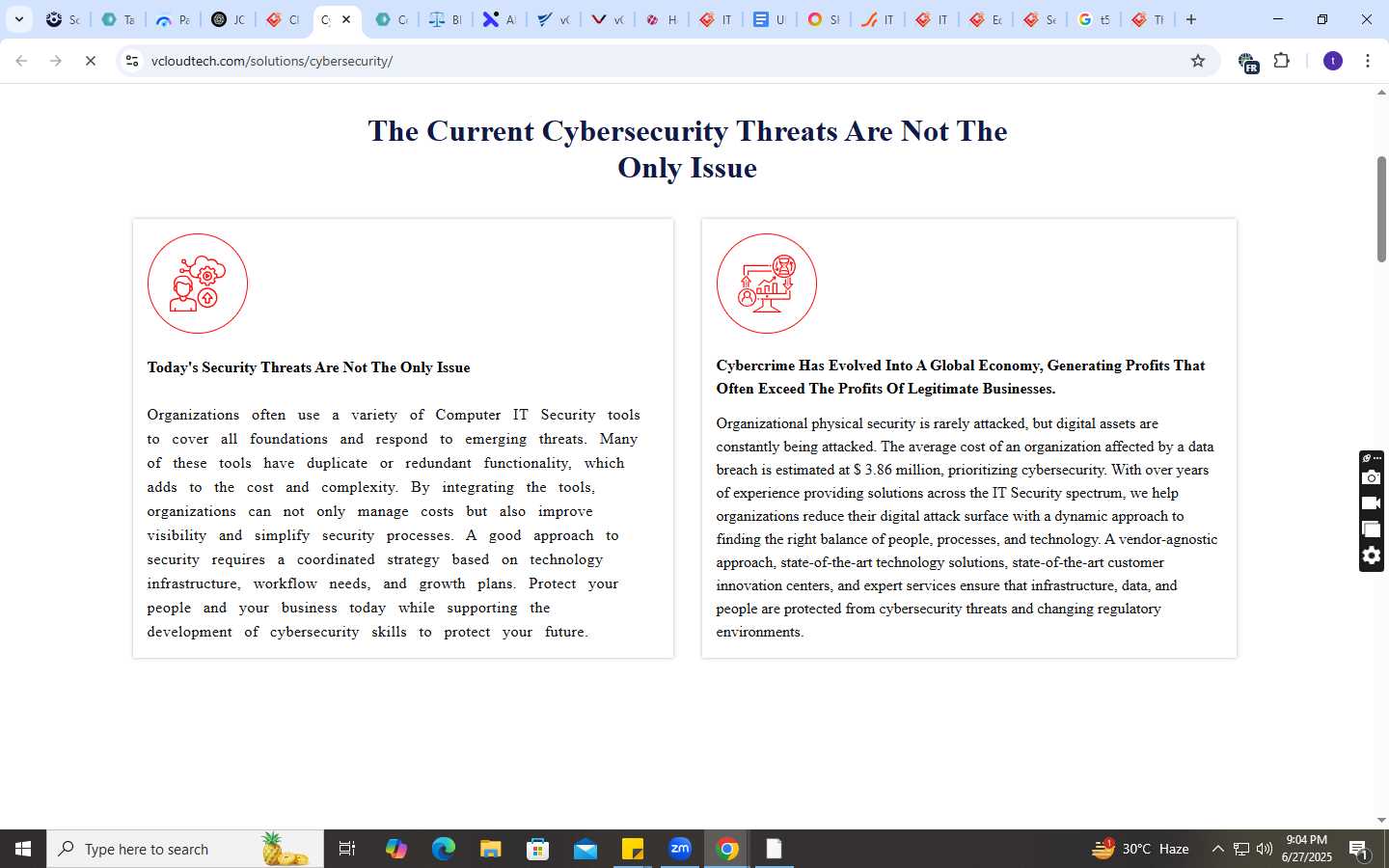Switch to the 'JC' browser tab
1389x868 pixels.
point(229,19)
